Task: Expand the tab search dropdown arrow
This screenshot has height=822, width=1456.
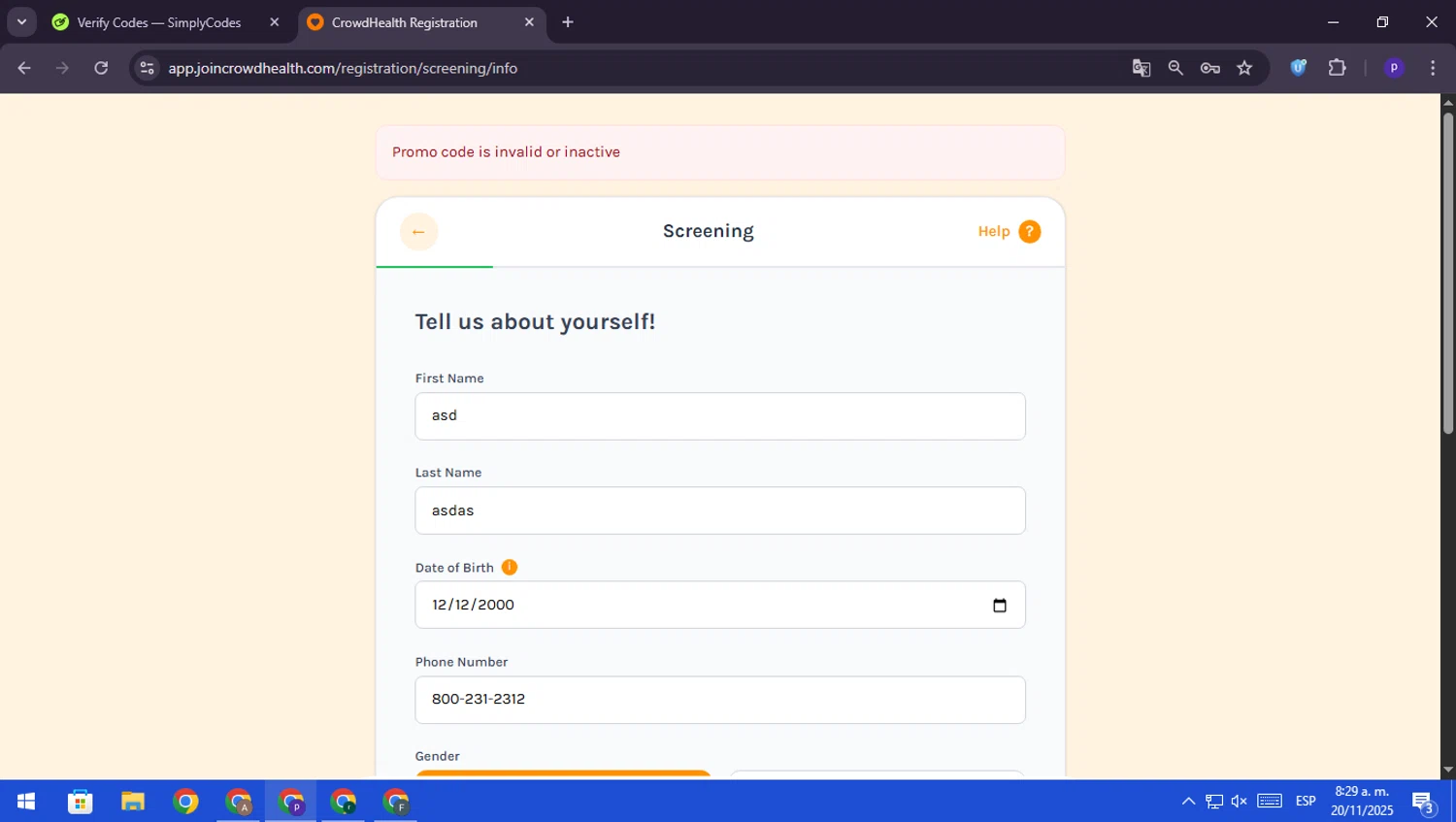Action: point(21,22)
